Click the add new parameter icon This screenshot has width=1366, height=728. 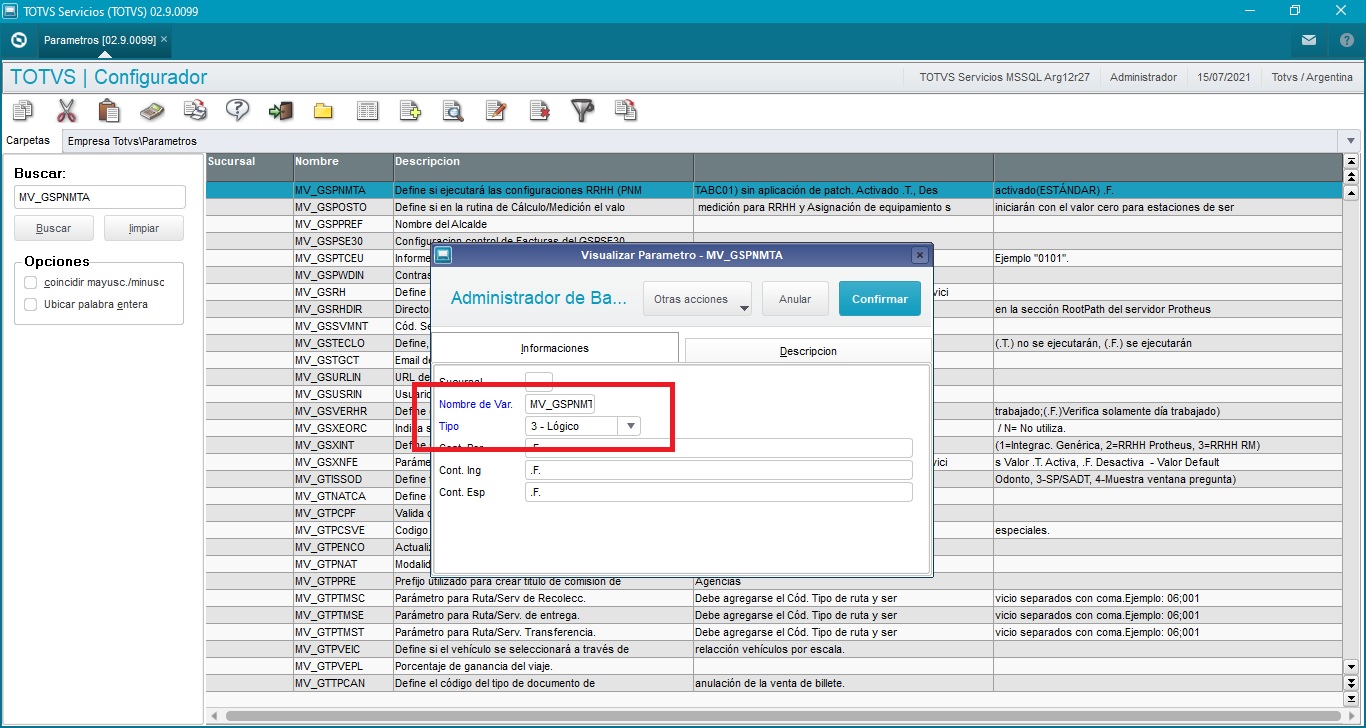[x=410, y=110]
